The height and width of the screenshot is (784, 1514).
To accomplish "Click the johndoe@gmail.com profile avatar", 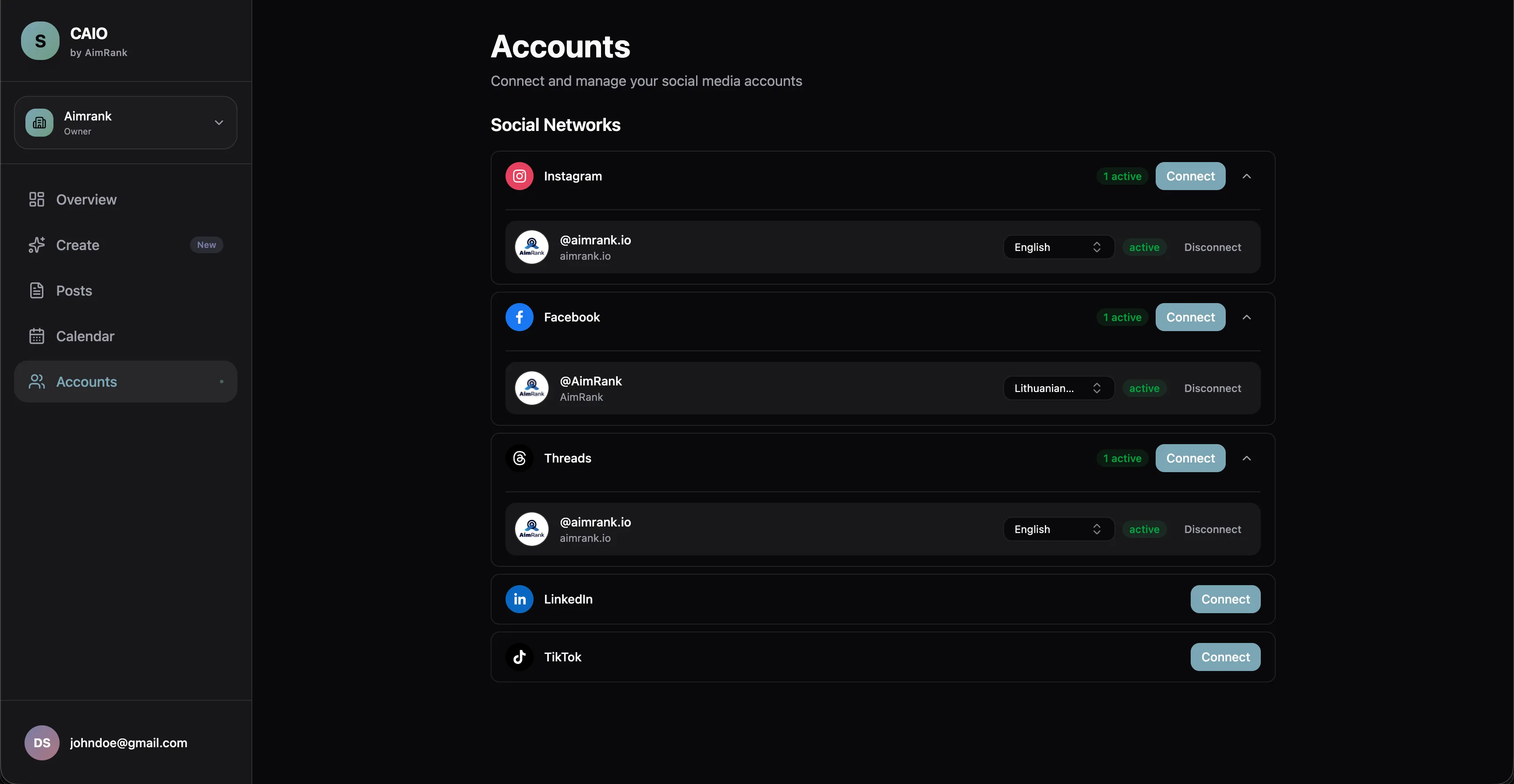I will [x=41, y=742].
